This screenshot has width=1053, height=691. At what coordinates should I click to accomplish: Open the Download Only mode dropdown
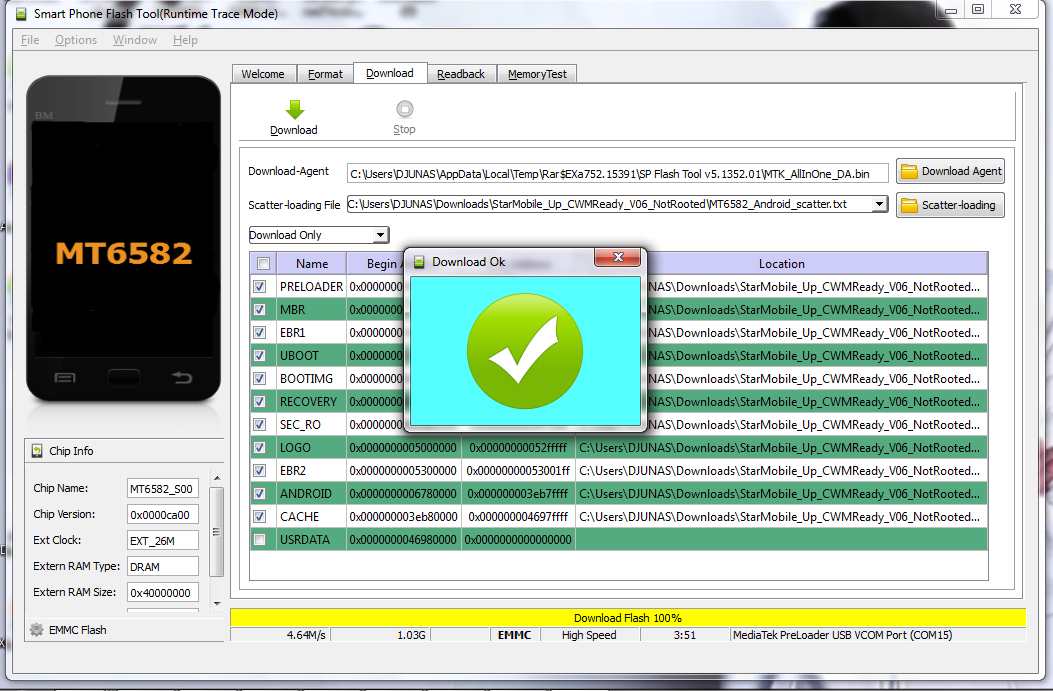(x=381, y=235)
